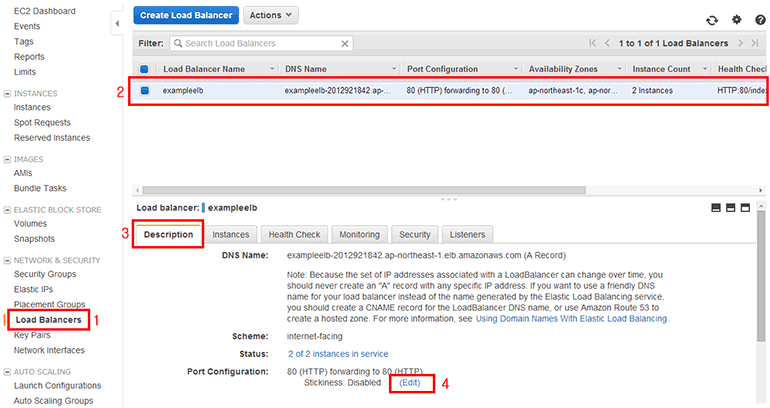The height and width of the screenshot is (408, 770).
Task: Go to the next page arrow in pagination
Action: click(x=741, y=44)
